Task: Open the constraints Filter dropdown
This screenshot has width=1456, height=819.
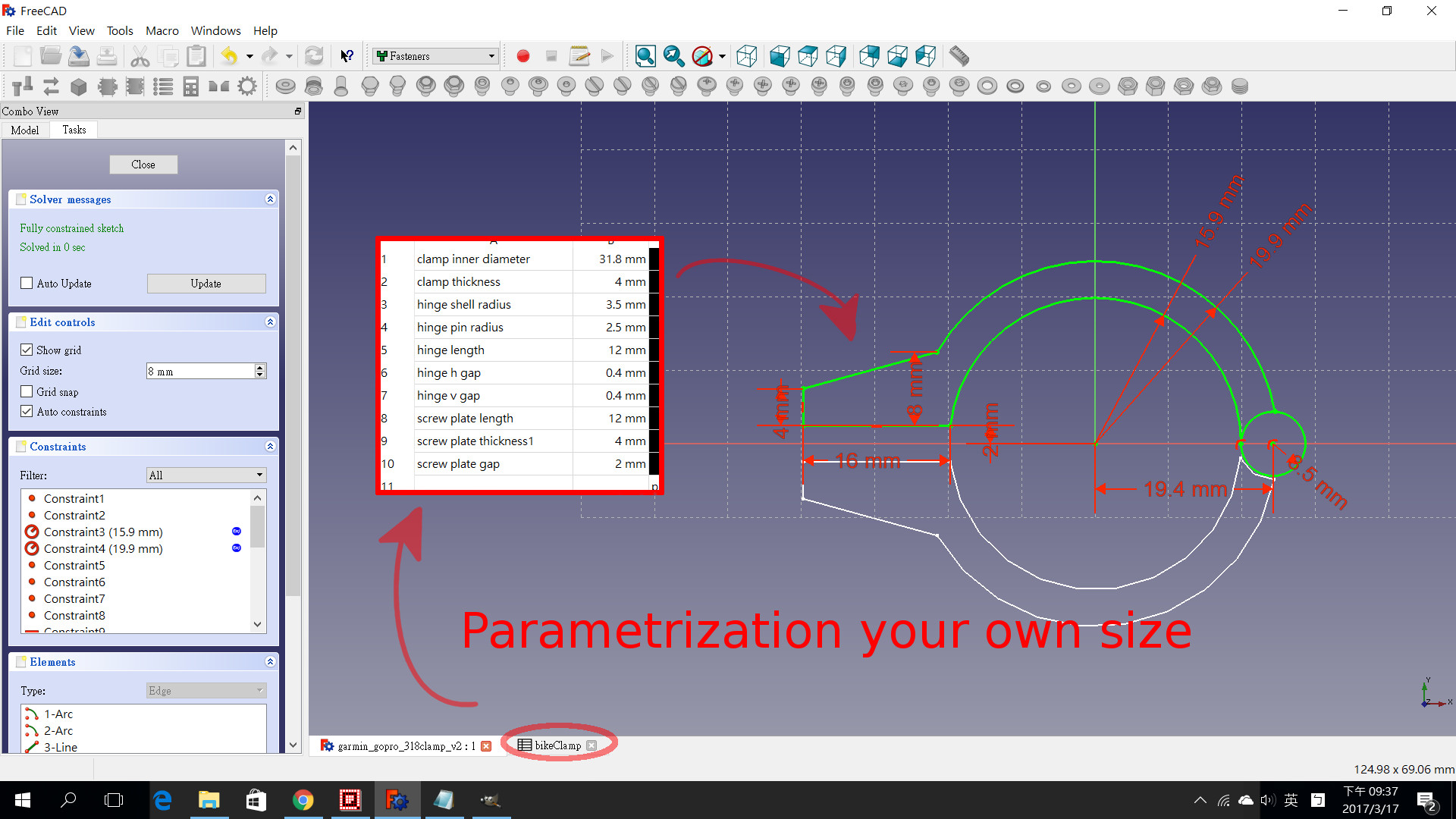Action: tap(206, 475)
